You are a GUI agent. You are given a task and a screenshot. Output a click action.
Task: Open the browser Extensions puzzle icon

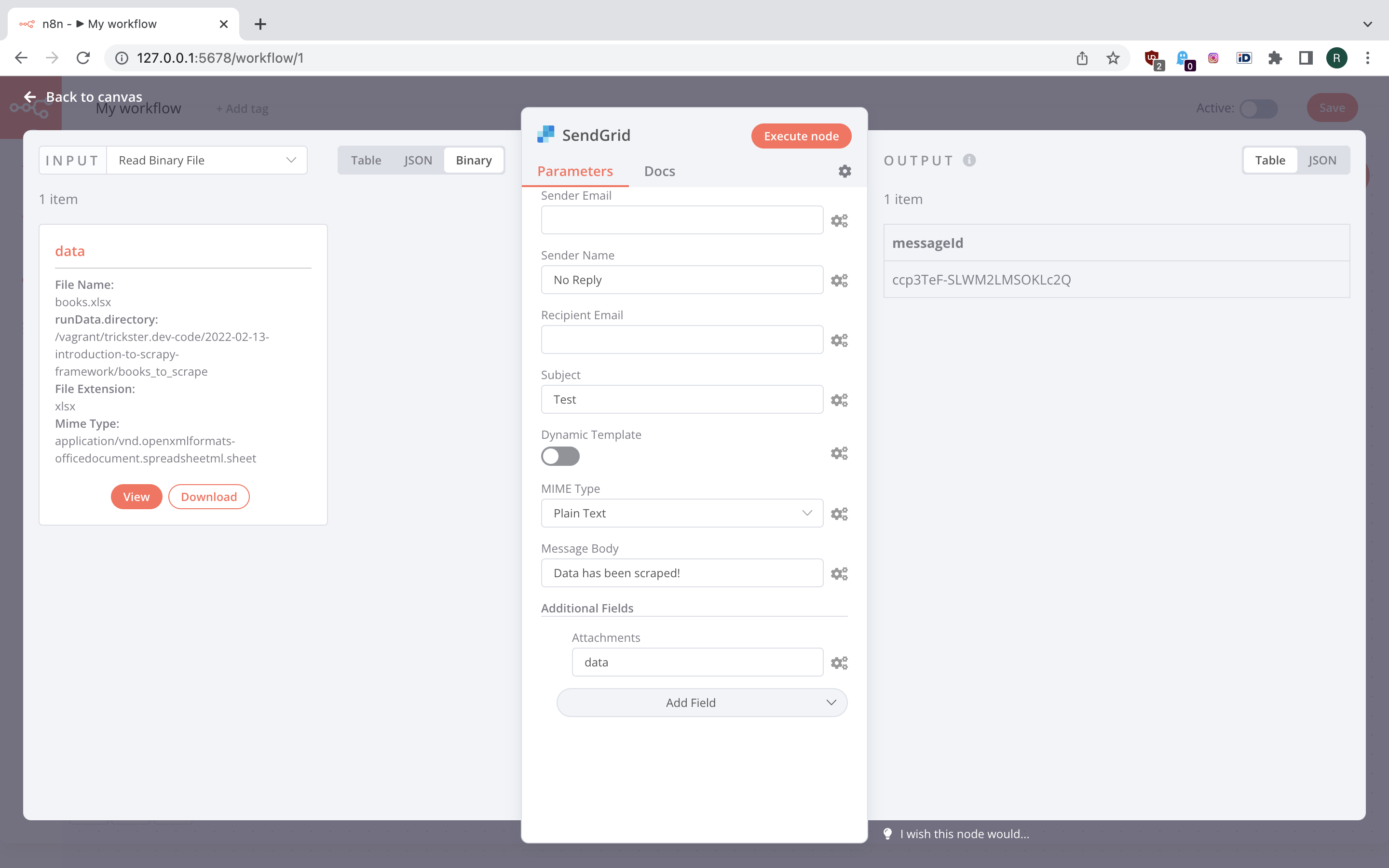1275,58
